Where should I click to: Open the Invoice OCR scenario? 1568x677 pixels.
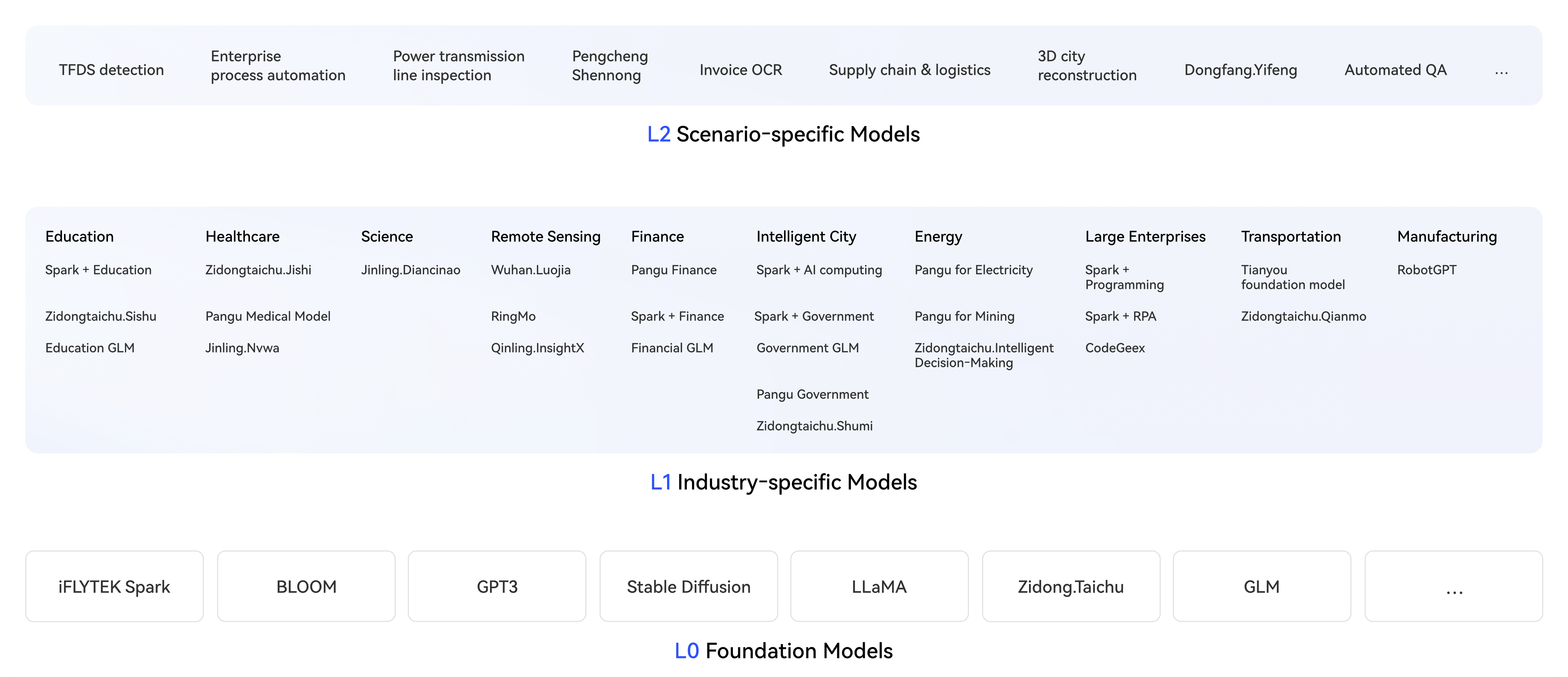coord(741,70)
